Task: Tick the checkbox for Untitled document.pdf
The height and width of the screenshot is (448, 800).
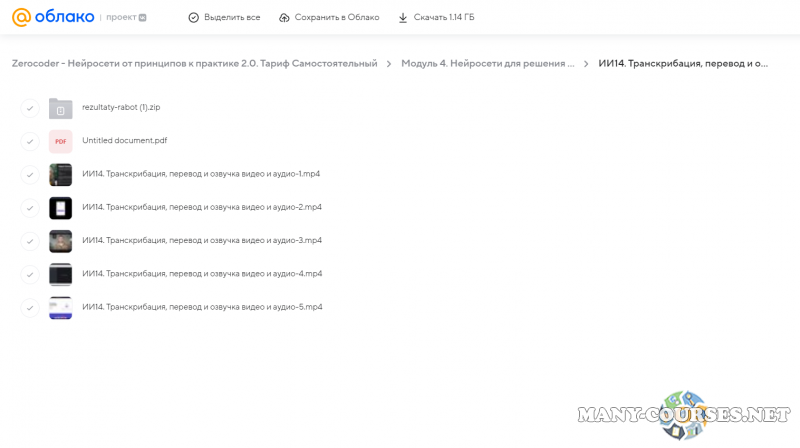Action: pos(30,141)
